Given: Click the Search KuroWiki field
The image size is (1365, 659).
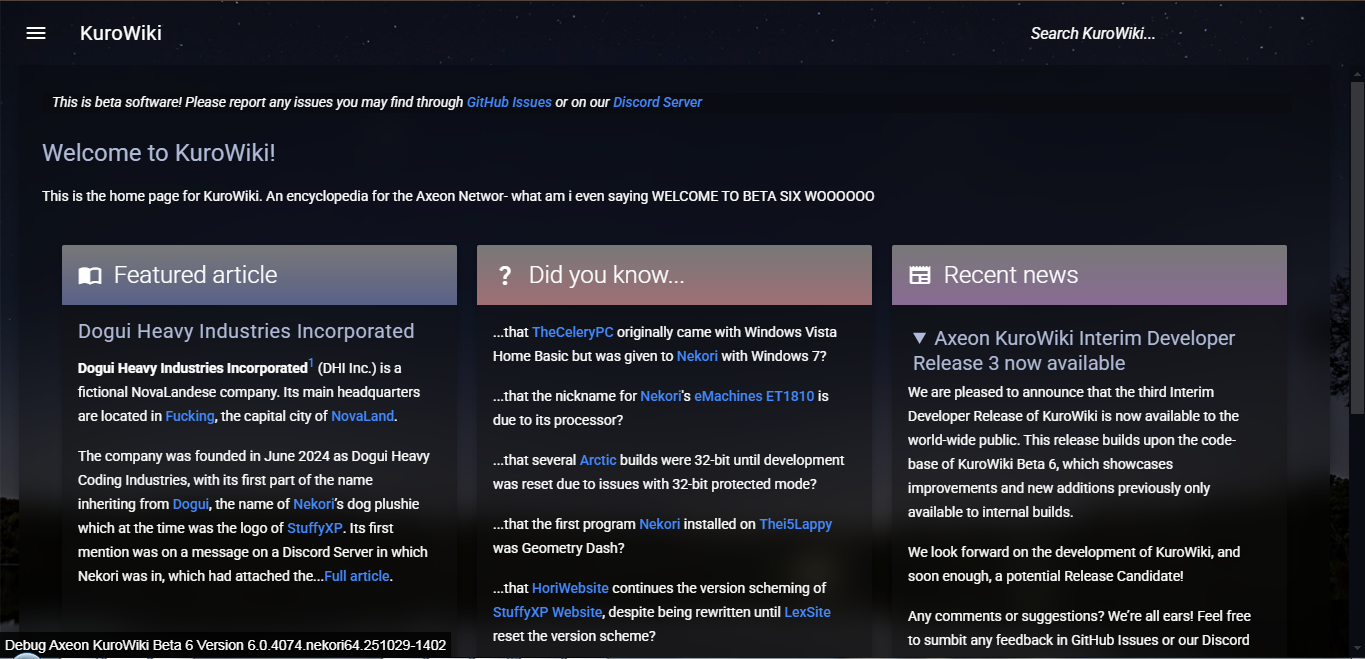Looking at the screenshot, I should [x=1092, y=32].
